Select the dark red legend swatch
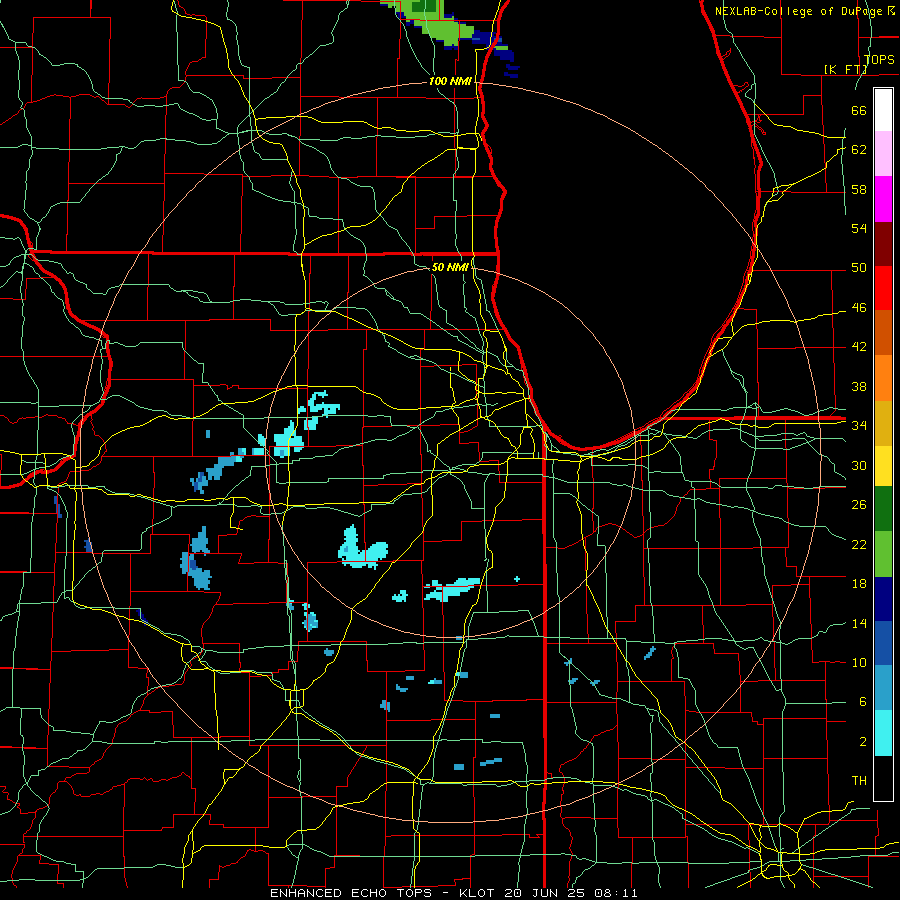Image resolution: width=900 pixels, height=900 pixels. [883, 243]
